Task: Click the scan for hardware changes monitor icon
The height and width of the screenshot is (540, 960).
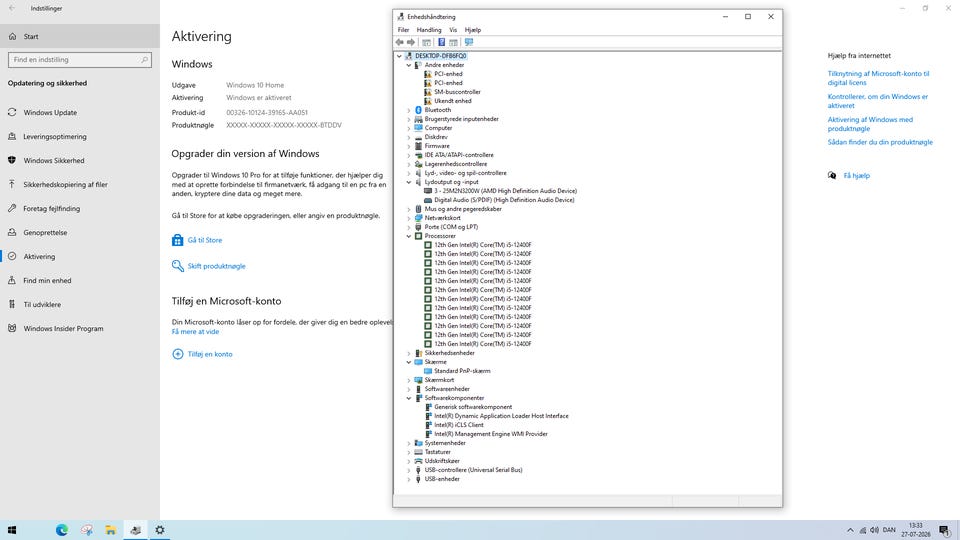Action: tap(469, 42)
